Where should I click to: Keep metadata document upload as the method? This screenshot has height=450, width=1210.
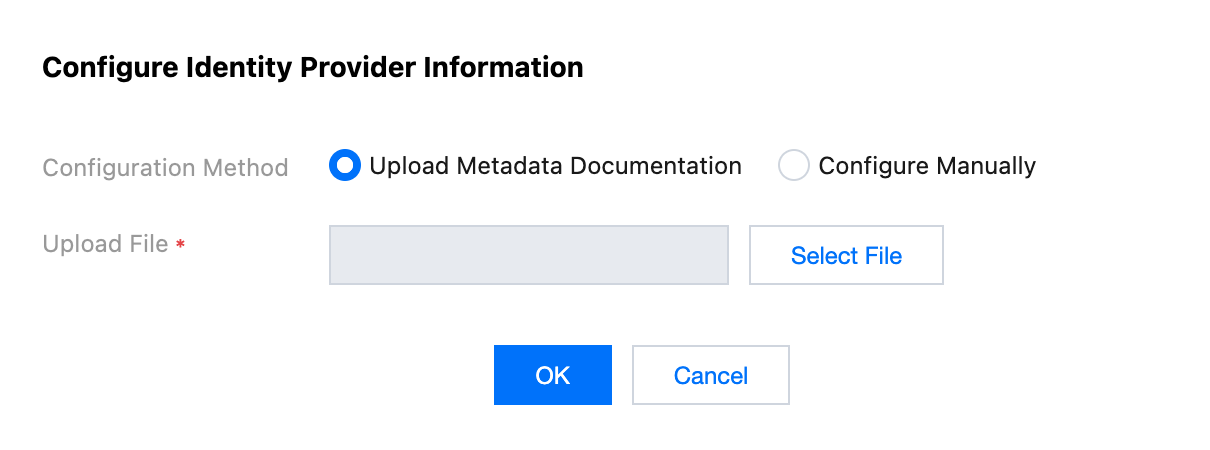click(344, 166)
